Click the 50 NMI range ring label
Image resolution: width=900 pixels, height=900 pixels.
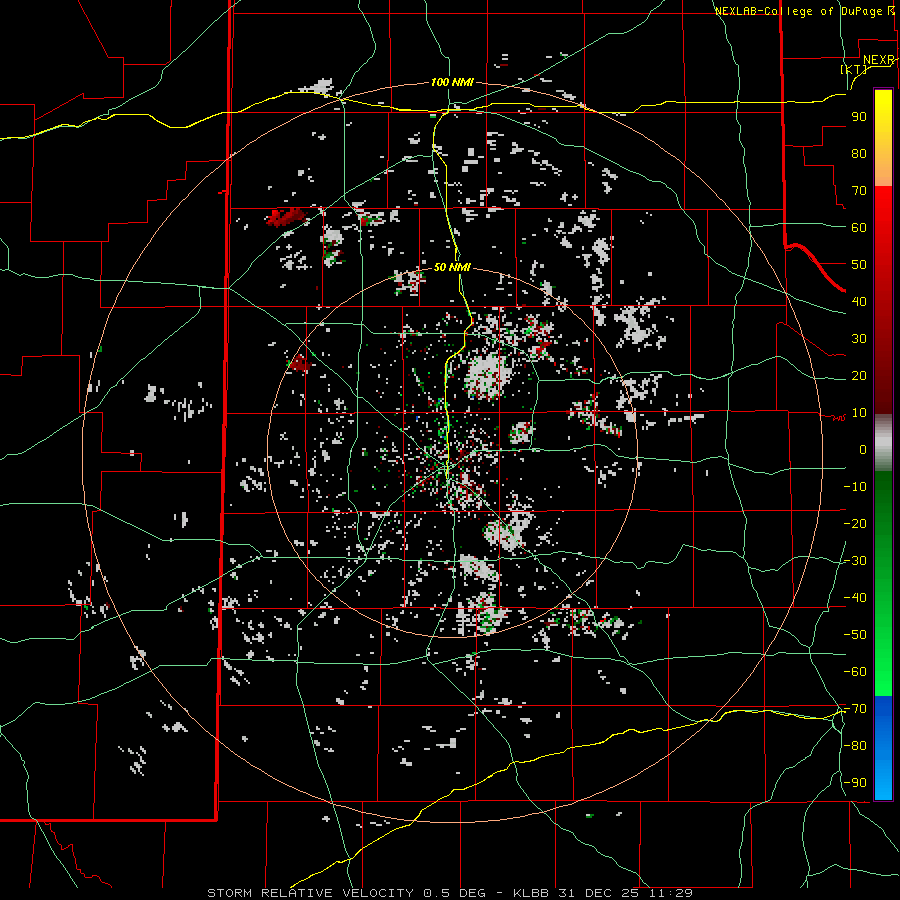coord(452,267)
